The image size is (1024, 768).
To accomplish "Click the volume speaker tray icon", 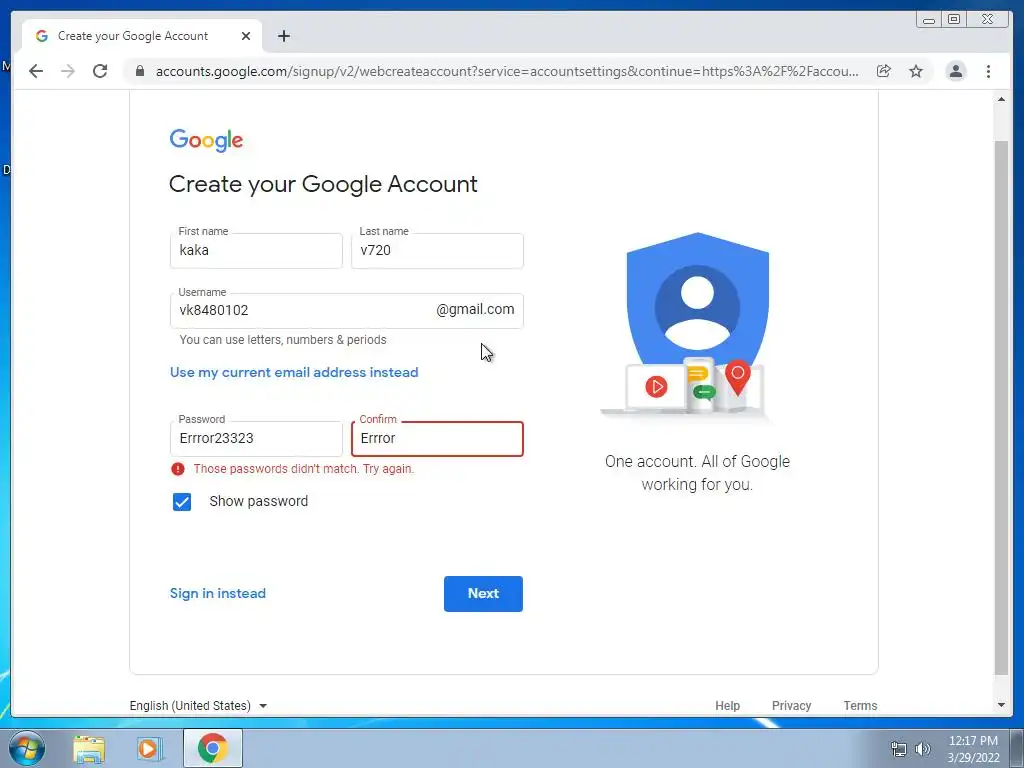I will click(922, 749).
